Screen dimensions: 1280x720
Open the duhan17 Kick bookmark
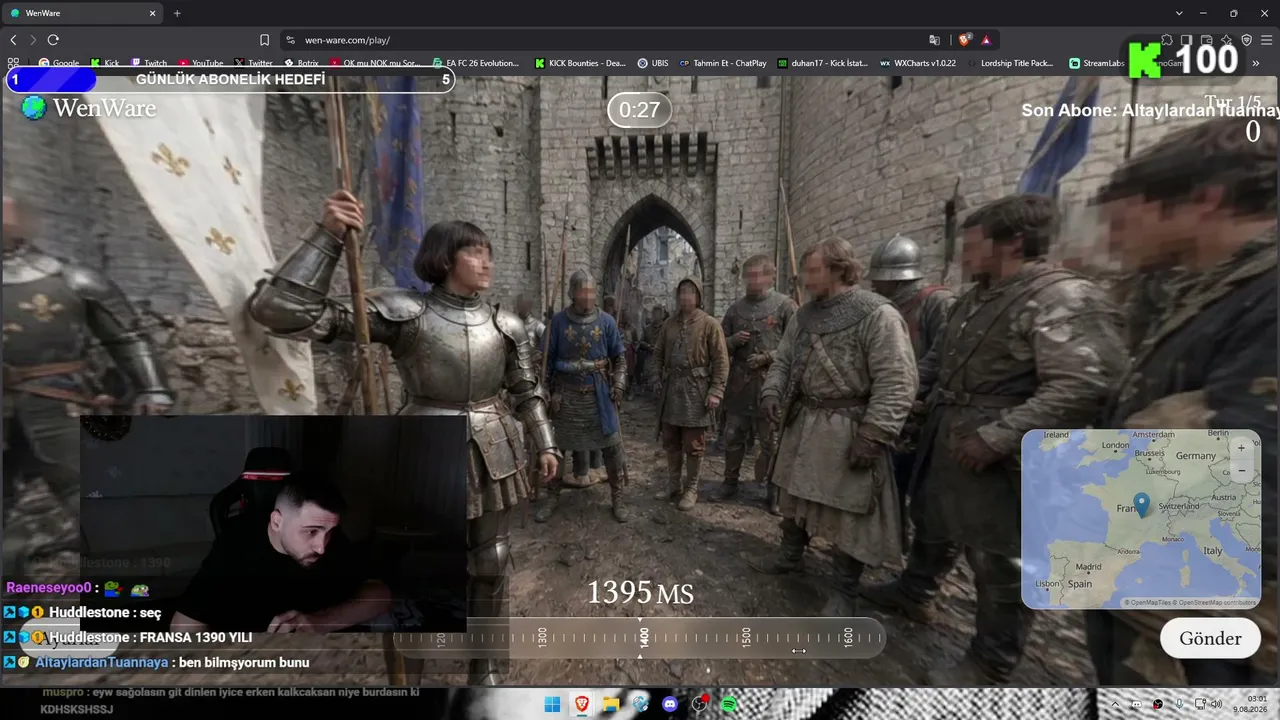coord(823,63)
